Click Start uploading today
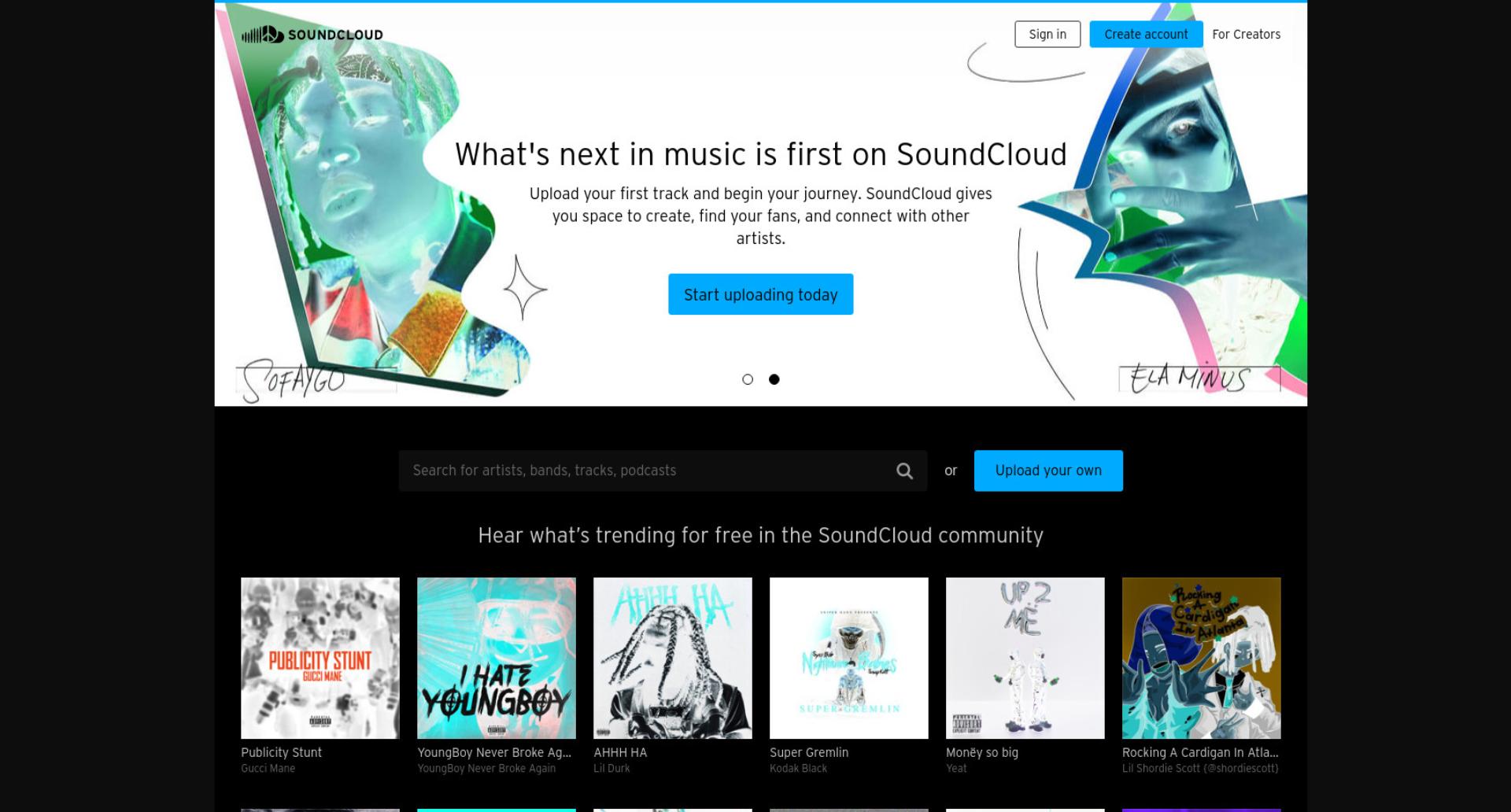Viewport: 1511px width, 812px height. [x=760, y=294]
